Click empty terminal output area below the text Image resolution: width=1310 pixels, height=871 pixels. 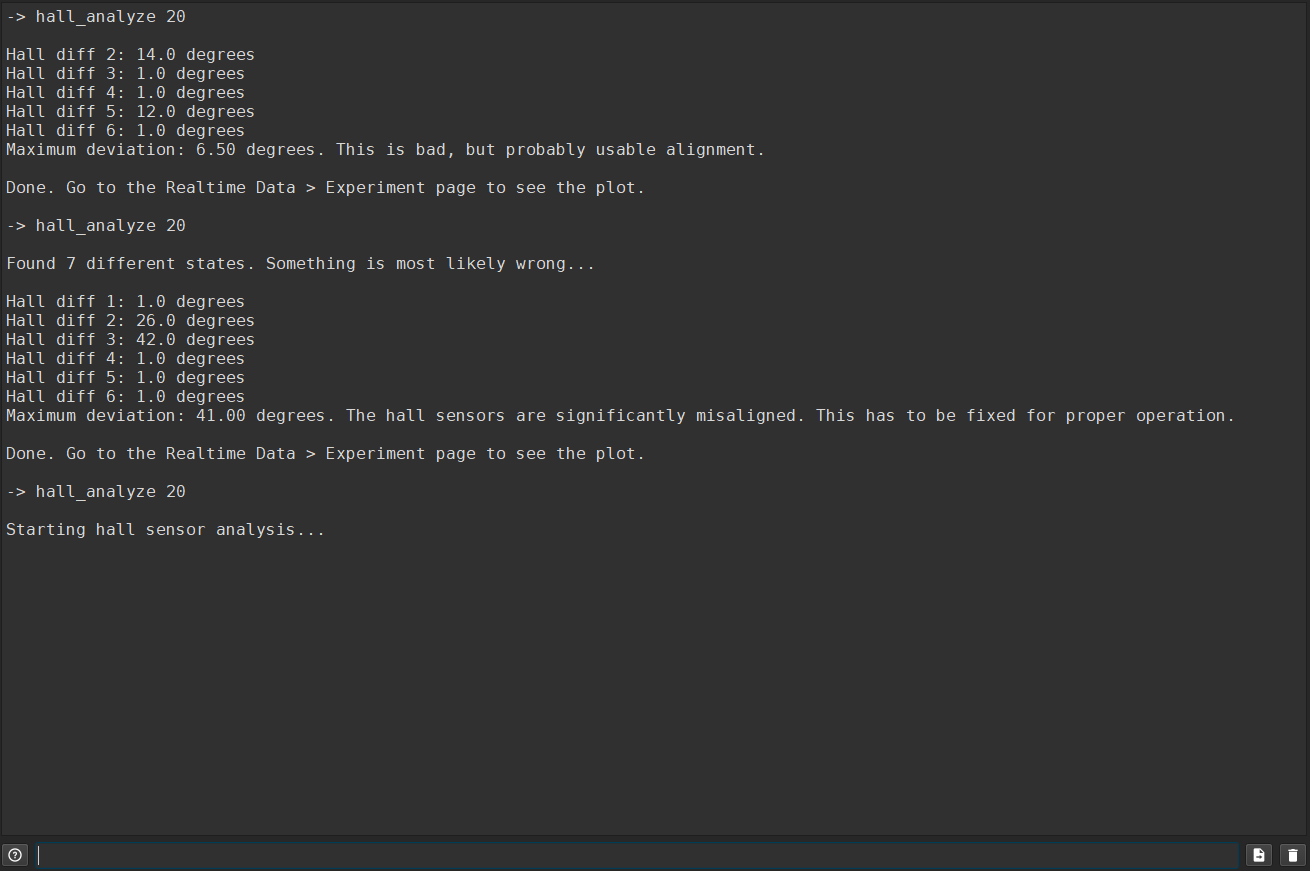pos(655,690)
